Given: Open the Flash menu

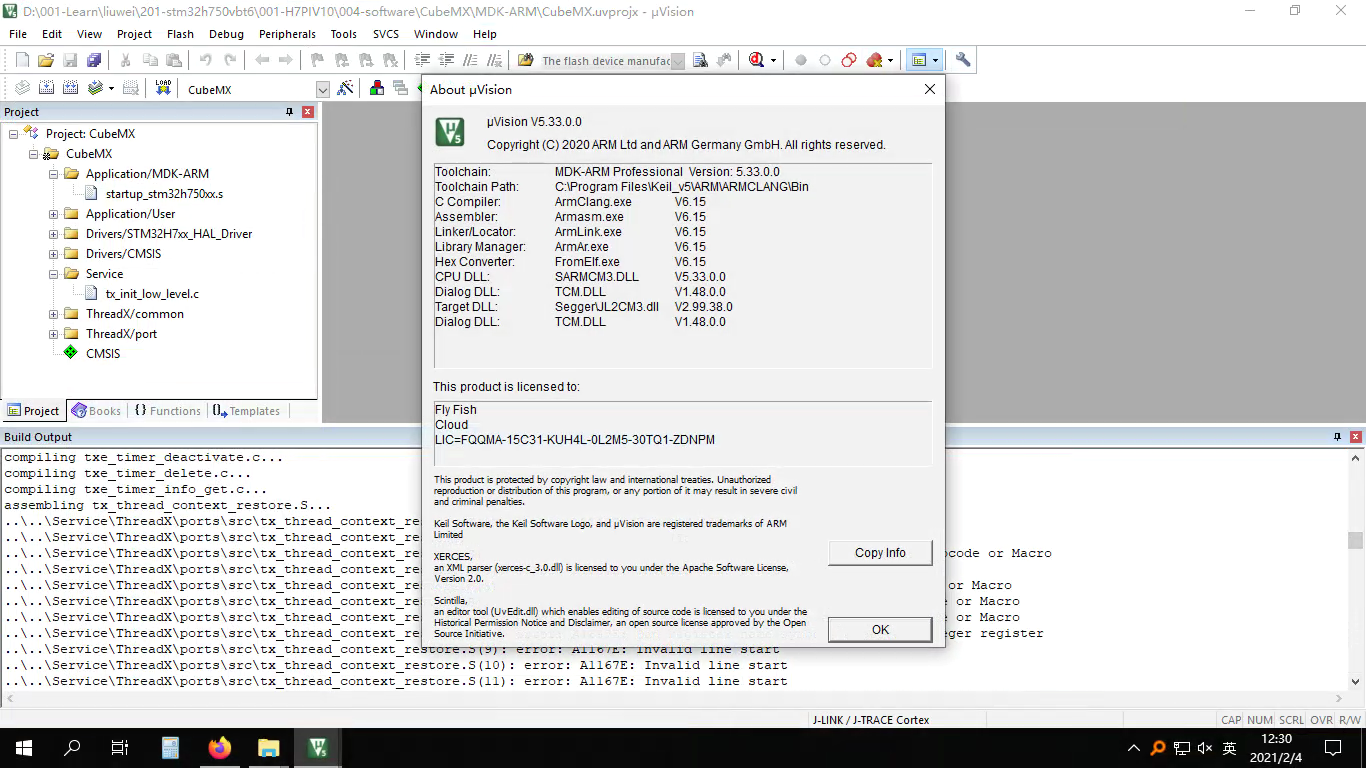Looking at the screenshot, I should [x=181, y=34].
